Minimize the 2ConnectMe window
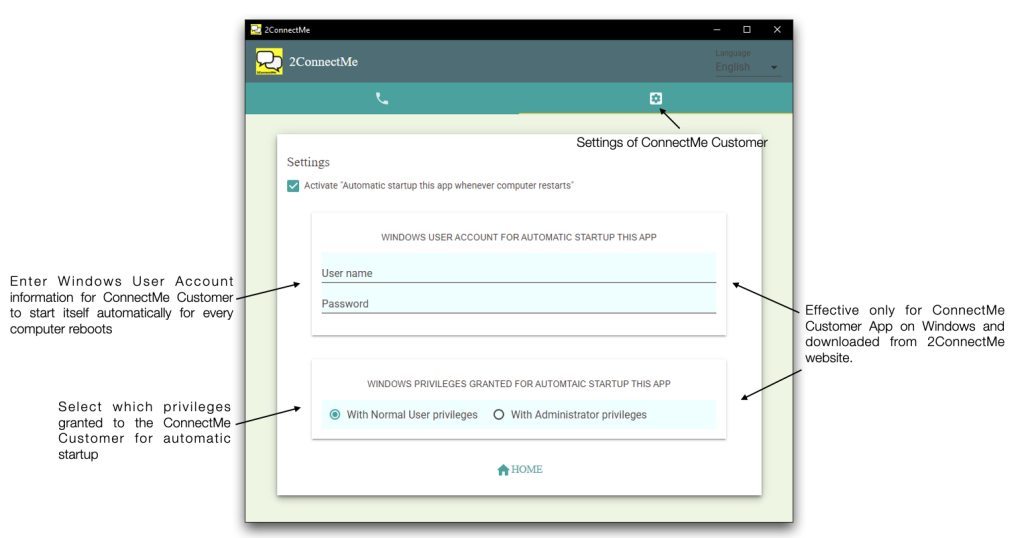 pyautogui.click(x=717, y=29)
